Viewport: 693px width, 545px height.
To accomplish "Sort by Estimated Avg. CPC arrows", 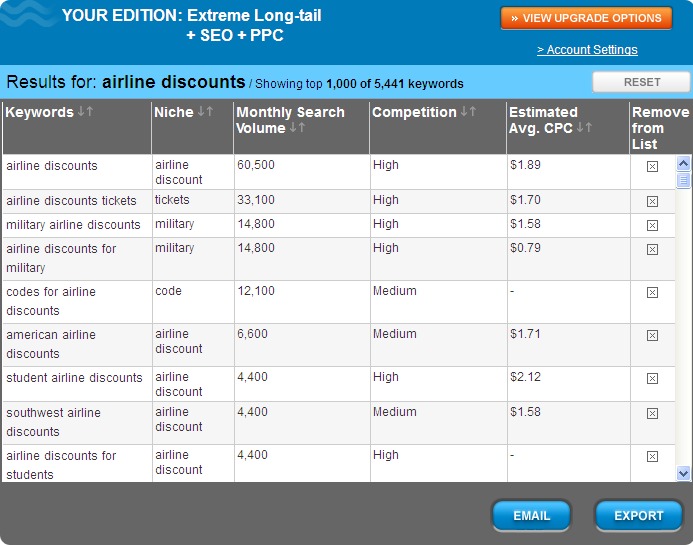I will pos(585,128).
